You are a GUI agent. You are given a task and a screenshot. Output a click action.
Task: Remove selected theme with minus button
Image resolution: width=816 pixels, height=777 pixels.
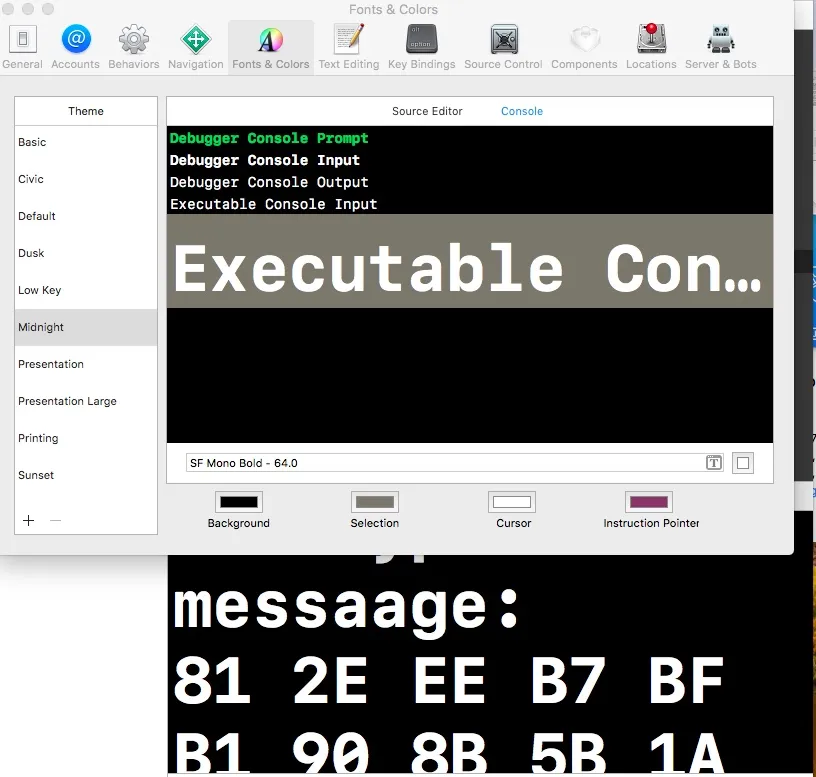pyautogui.click(x=56, y=520)
